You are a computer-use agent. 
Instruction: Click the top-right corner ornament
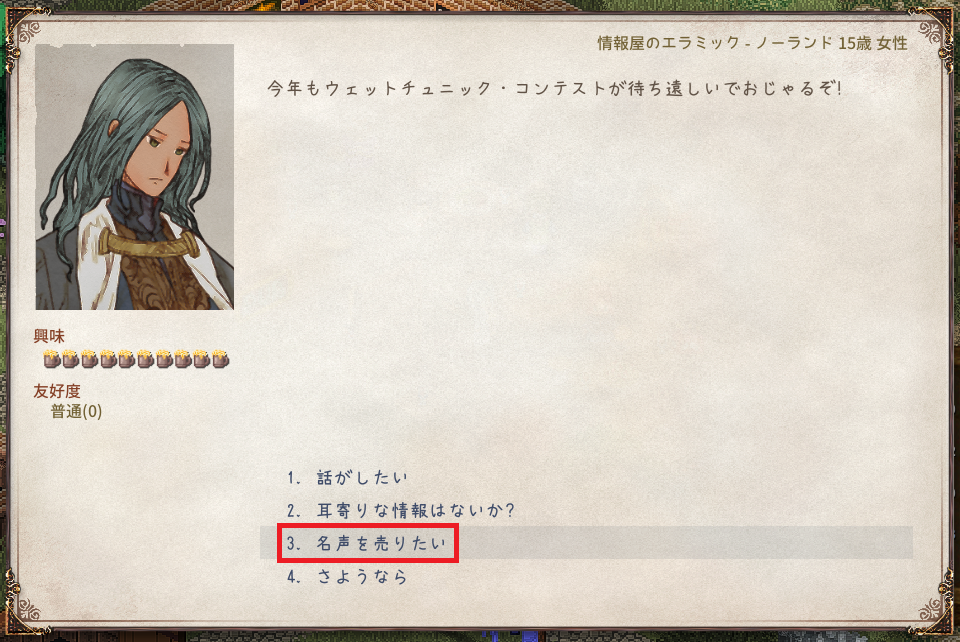[934, 31]
